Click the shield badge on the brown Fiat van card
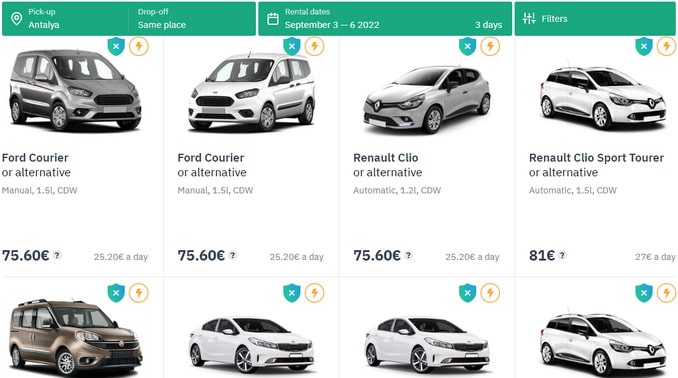The width and height of the screenshot is (678, 378). pyautogui.click(x=116, y=293)
